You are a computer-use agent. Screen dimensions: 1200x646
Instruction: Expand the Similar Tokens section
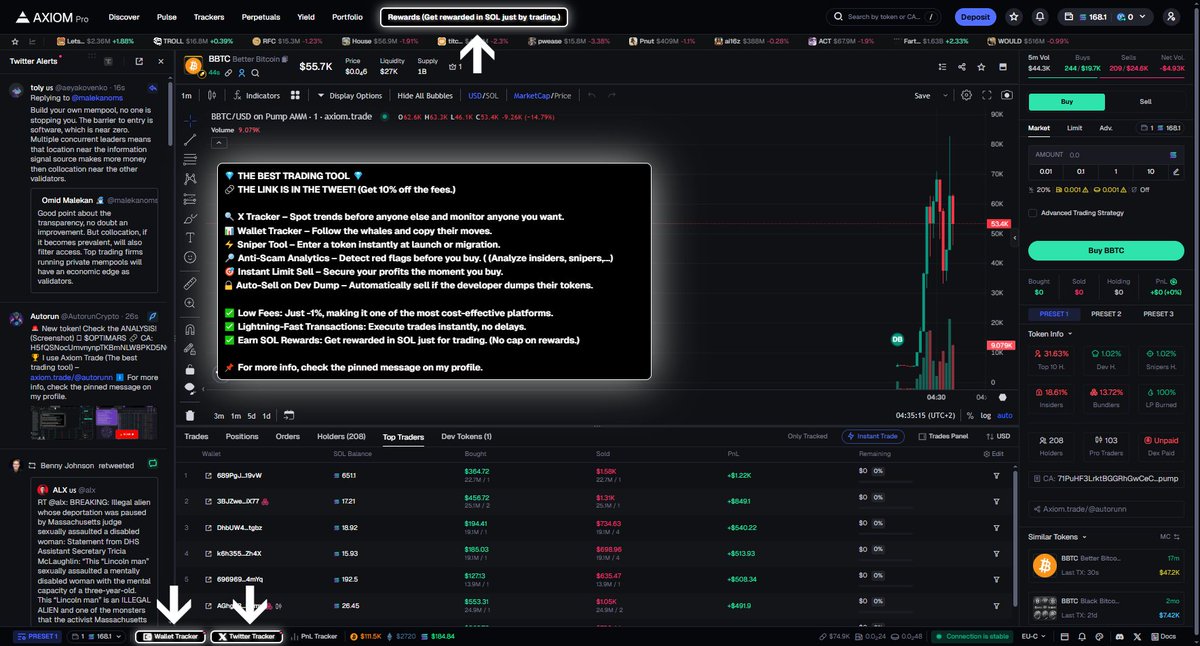click(x=1058, y=537)
